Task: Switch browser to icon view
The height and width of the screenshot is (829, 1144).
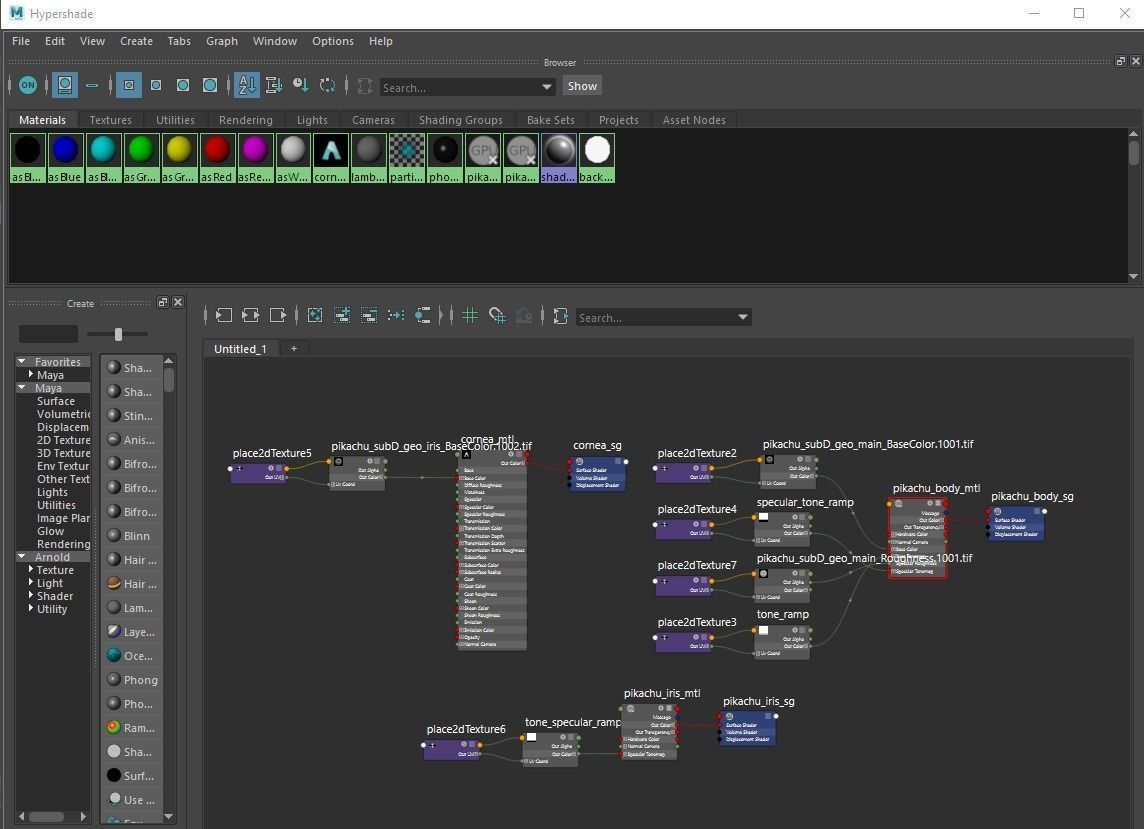Action: (x=65, y=85)
